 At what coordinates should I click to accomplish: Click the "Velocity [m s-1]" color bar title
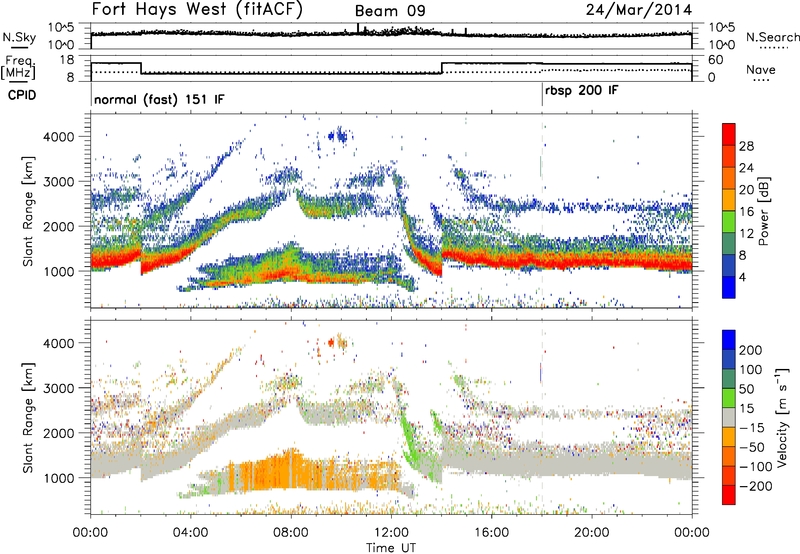click(x=782, y=418)
